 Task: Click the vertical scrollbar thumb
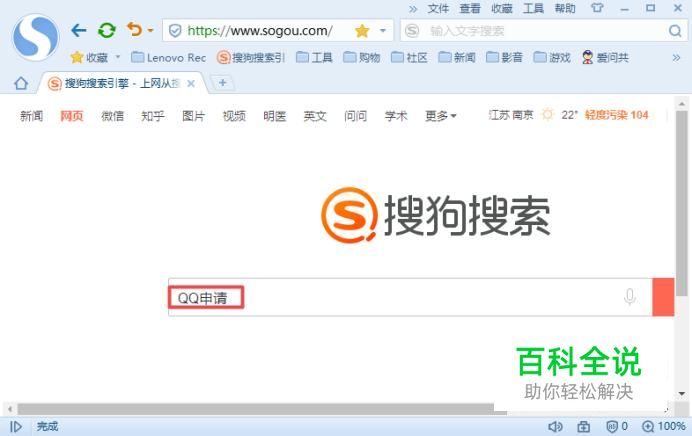pos(682,203)
